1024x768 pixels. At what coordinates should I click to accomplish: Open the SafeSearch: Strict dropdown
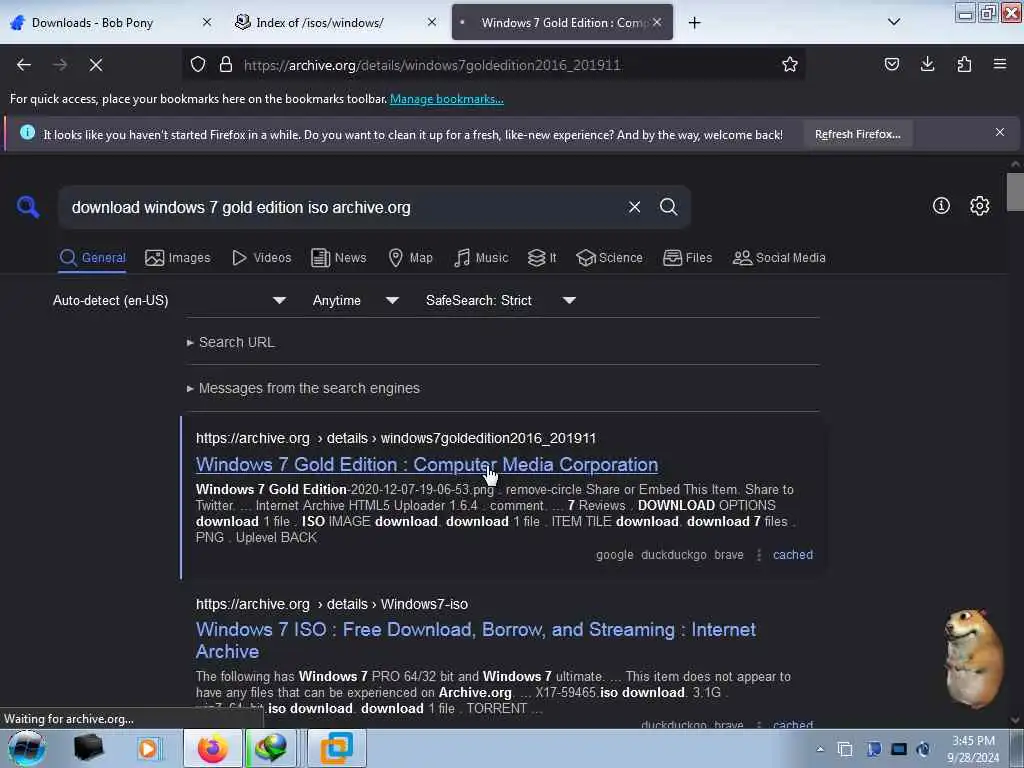[x=500, y=300]
